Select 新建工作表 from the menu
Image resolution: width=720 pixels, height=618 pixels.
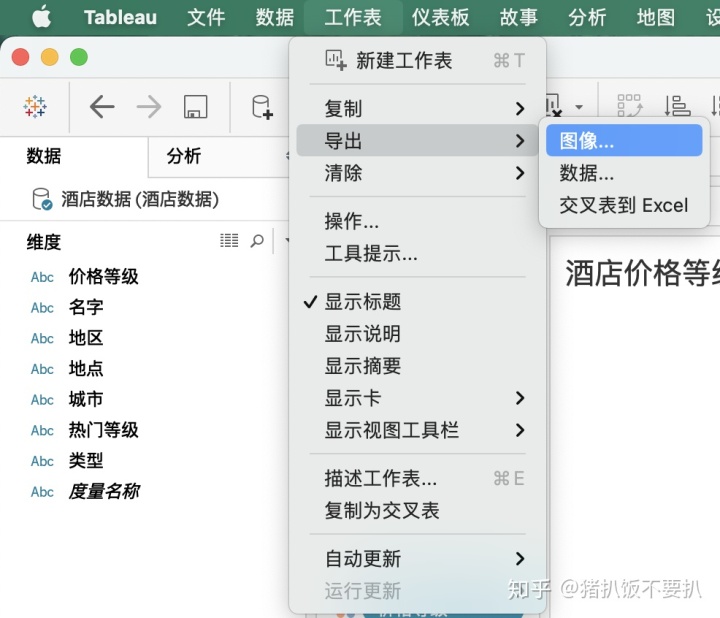[x=417, y=60]
